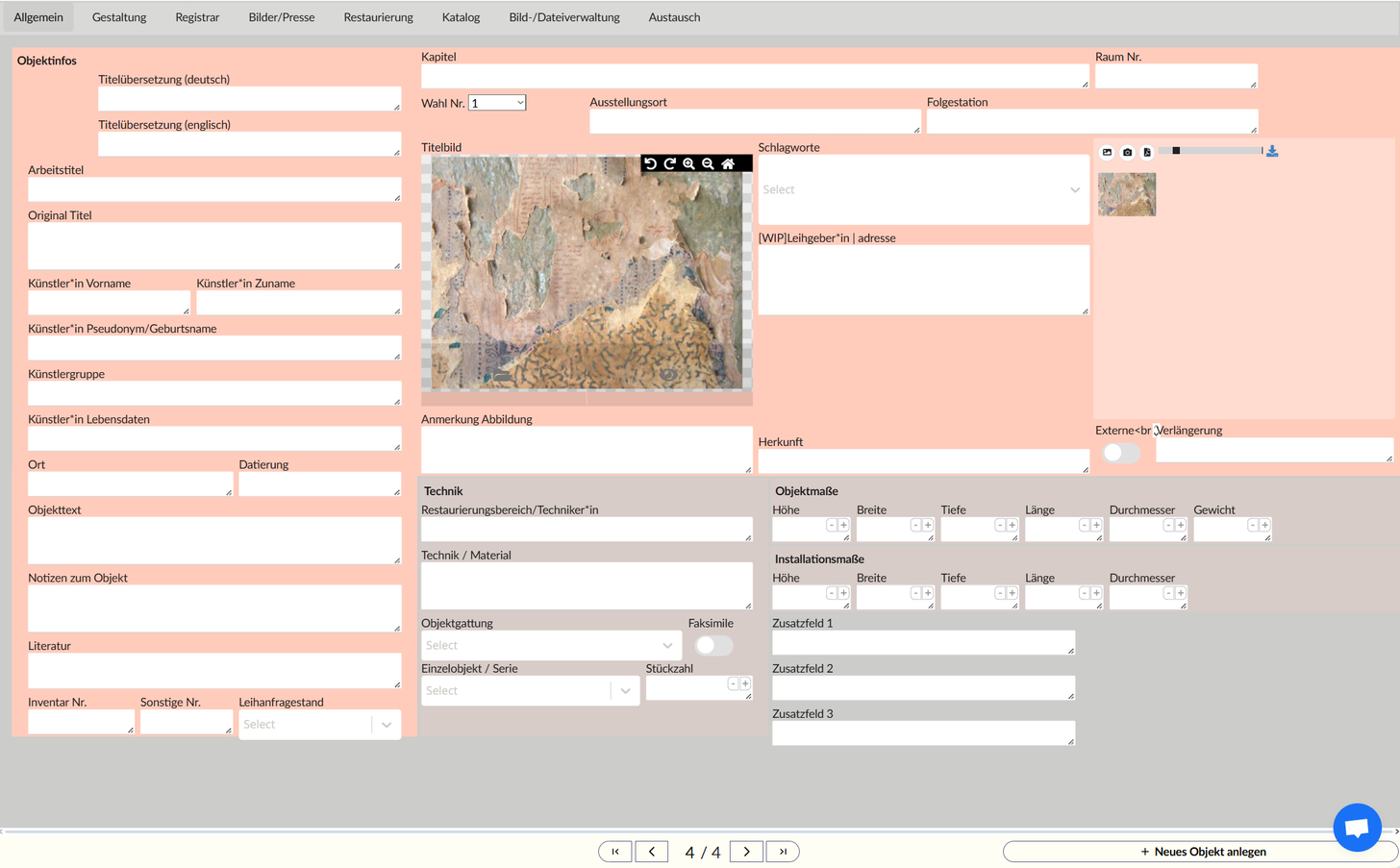Open the Leihanfragestand dropdown
Viewport: 1400px width, 868px height.
[319, 725]
